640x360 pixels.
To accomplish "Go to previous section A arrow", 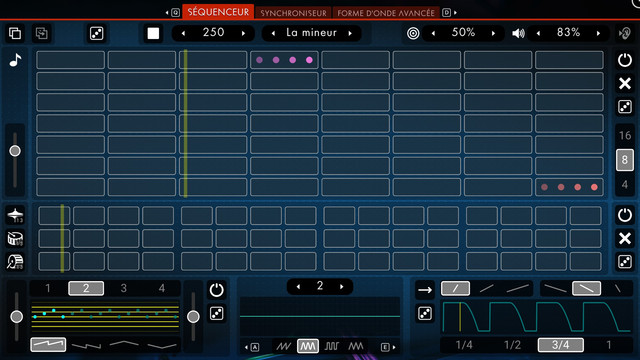I will 252,347.
